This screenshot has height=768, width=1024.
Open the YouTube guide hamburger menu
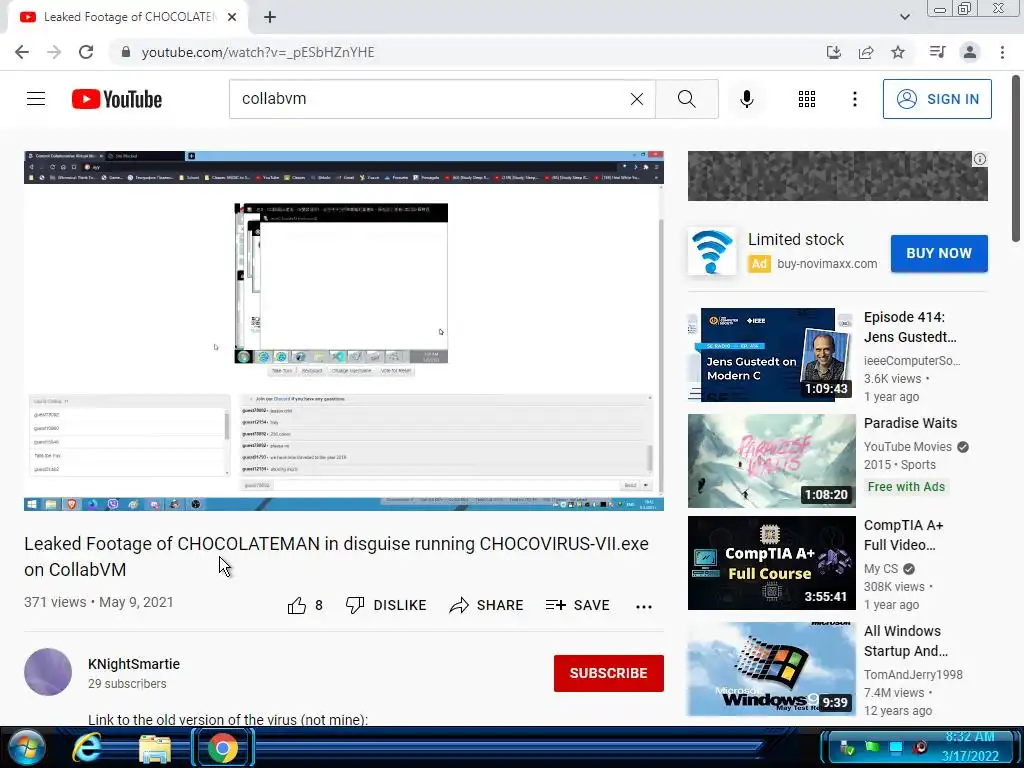[36, 99]
